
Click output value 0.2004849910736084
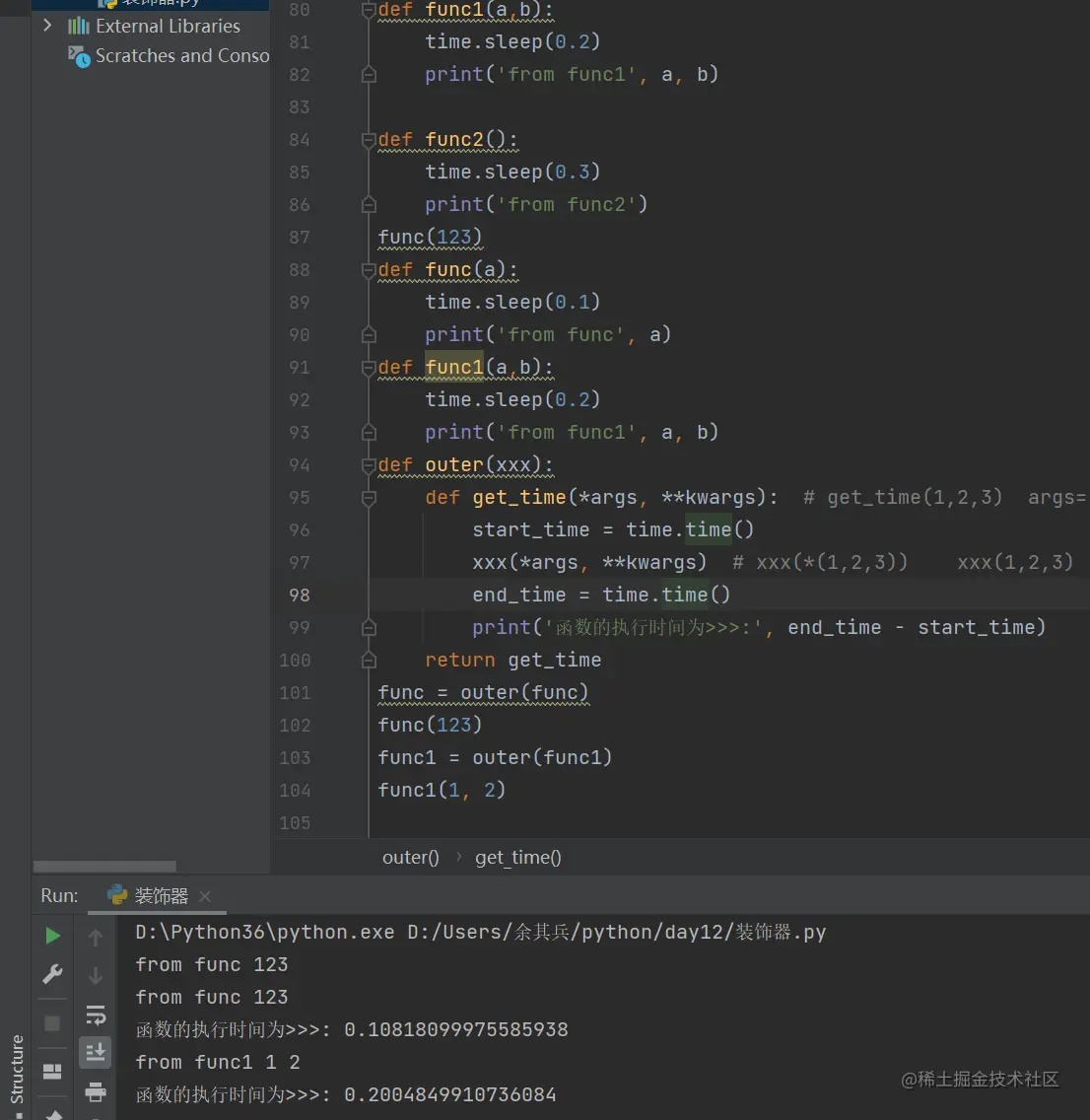(449, 1095)
